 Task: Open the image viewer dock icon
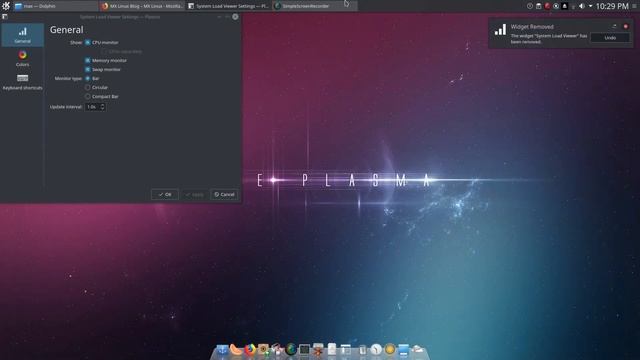tap(263, 349)
